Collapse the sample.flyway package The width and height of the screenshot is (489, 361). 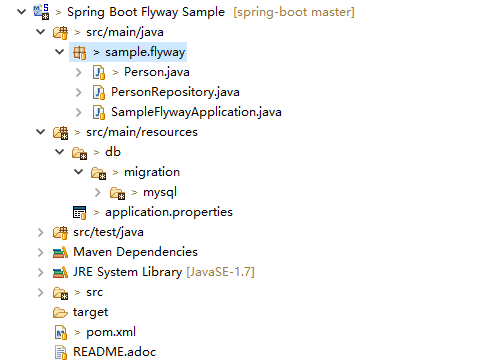(60, 52)
